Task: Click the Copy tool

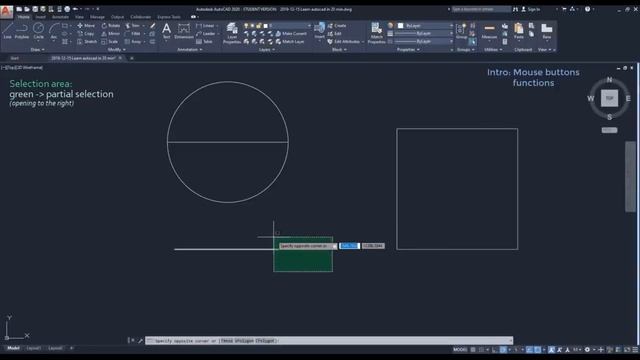Action: point(86,33)
